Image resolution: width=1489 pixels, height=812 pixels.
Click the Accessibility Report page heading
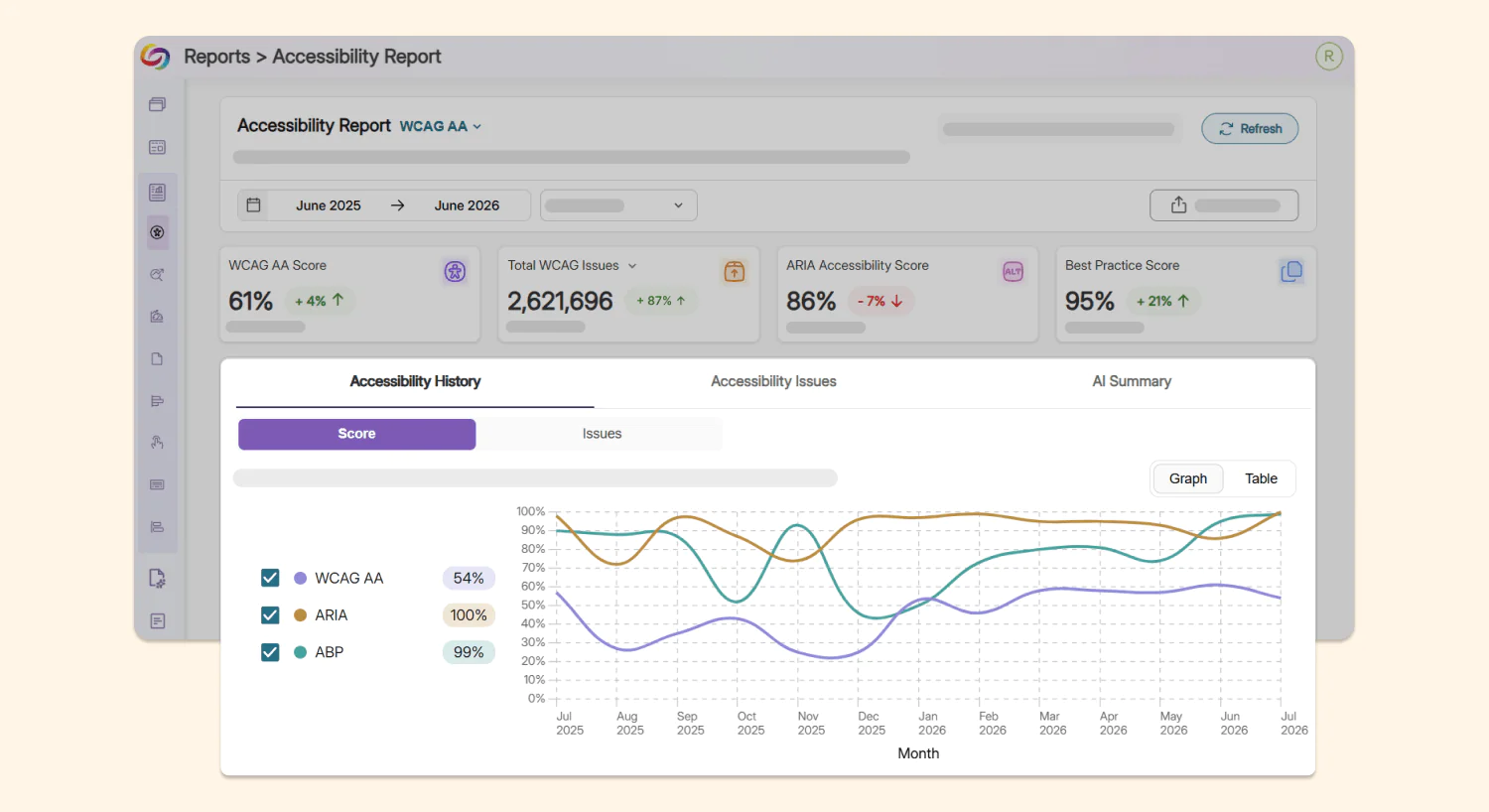pos(314,125)
